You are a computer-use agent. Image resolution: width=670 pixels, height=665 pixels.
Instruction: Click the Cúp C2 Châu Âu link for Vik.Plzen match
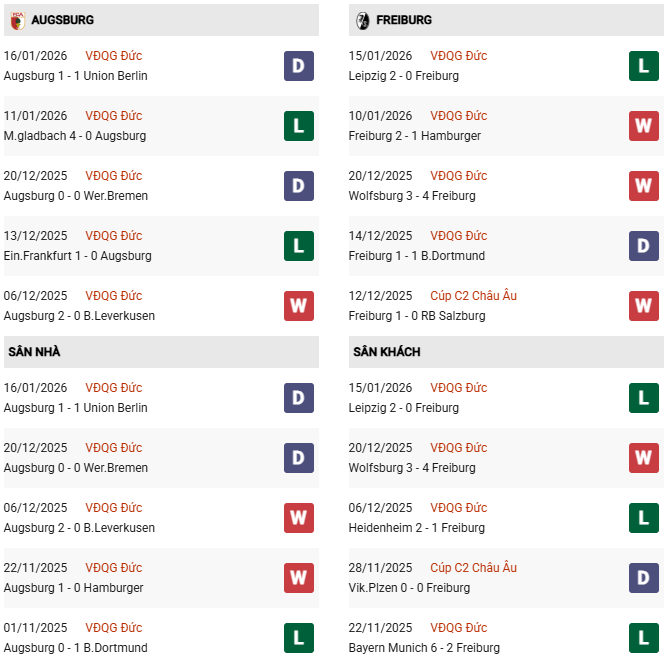point(473,568)
